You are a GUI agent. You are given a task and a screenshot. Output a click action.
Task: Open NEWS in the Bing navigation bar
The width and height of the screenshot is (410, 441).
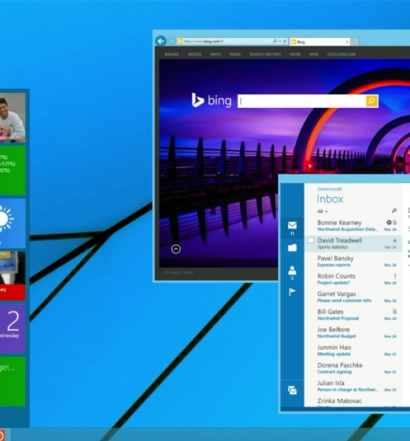(235, 54)
